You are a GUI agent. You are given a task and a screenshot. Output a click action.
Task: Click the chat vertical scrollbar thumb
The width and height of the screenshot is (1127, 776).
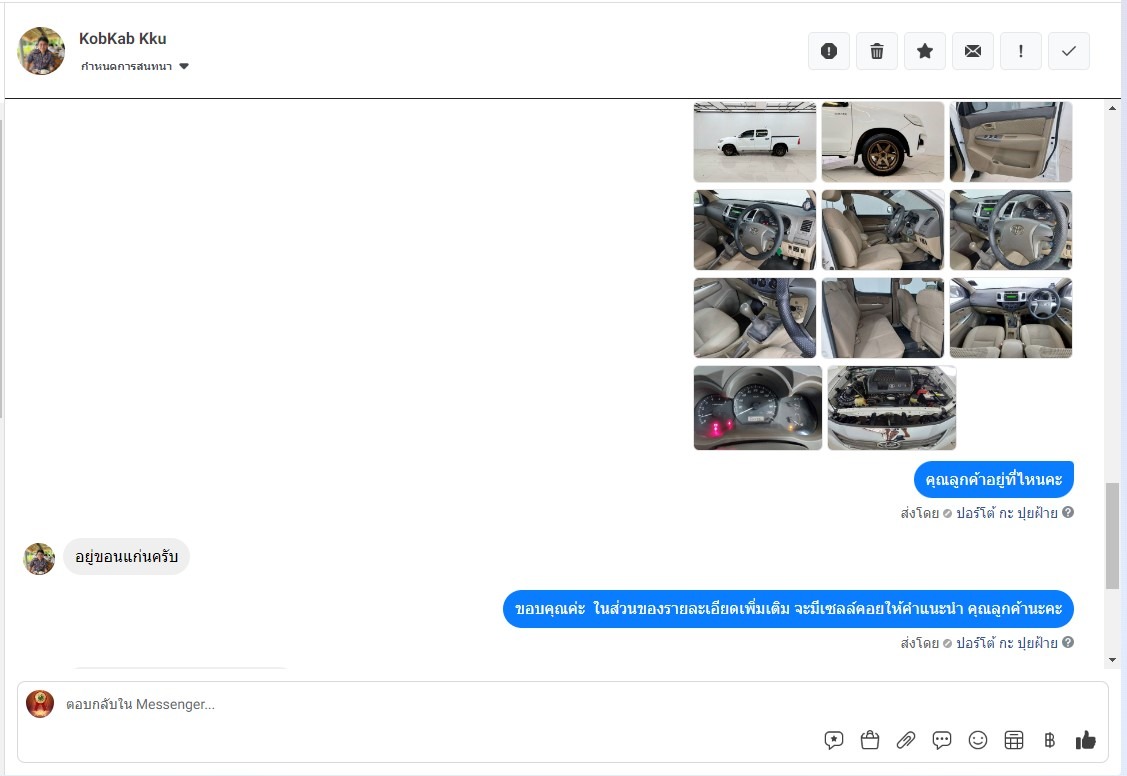(1113, 536)
